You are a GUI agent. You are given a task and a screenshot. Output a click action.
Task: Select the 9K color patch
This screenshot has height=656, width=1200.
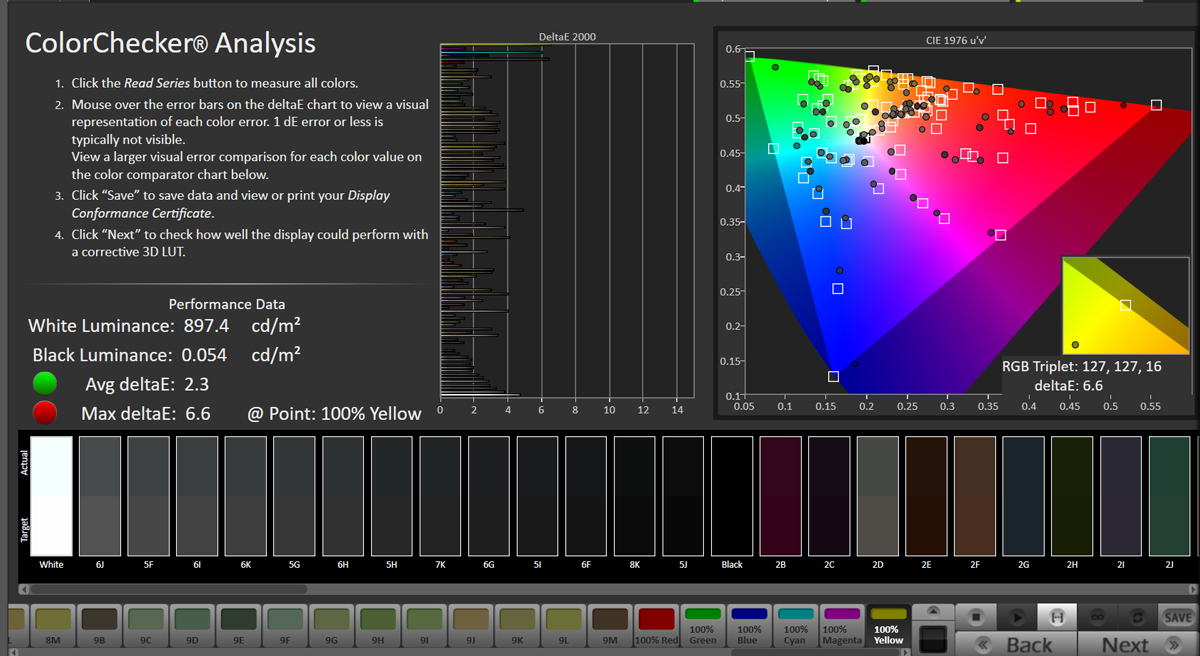point(517,626)
